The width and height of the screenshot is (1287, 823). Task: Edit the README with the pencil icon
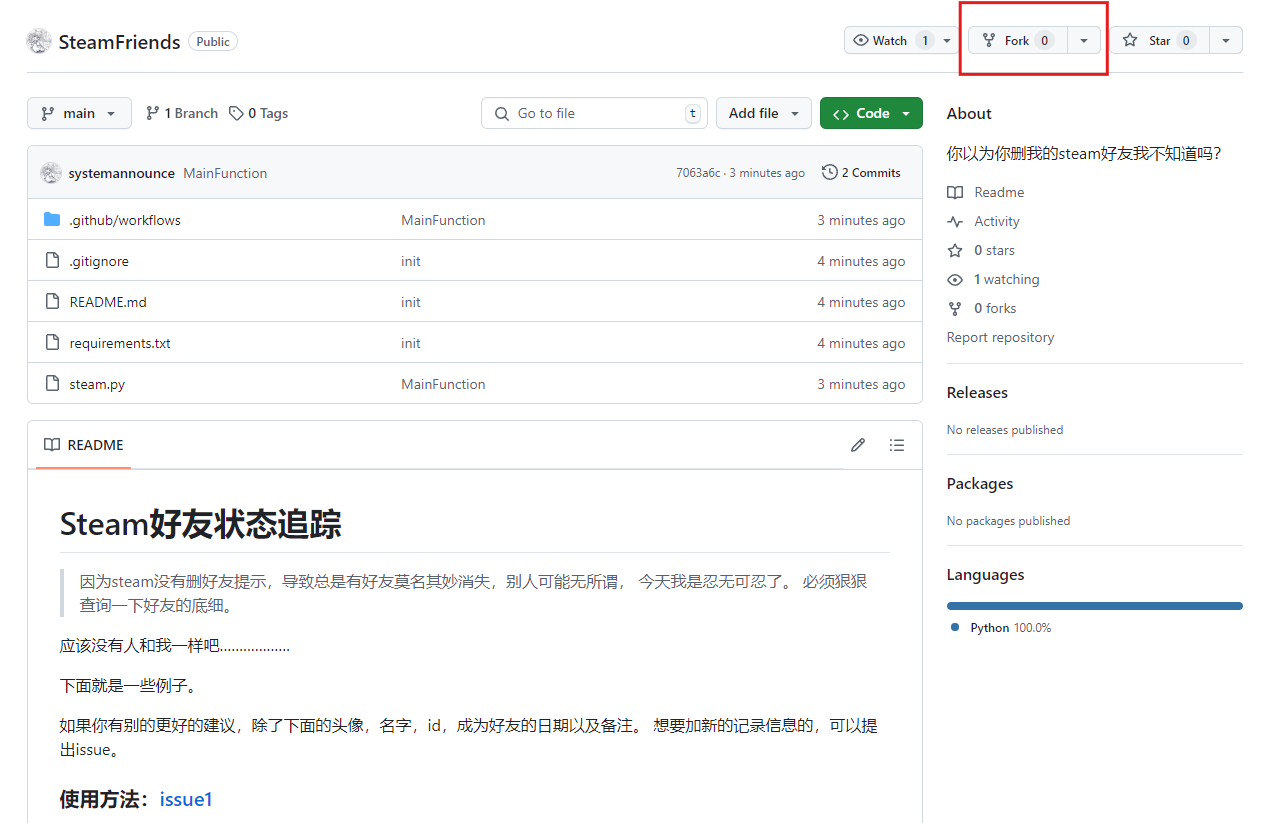coord(857,445)
